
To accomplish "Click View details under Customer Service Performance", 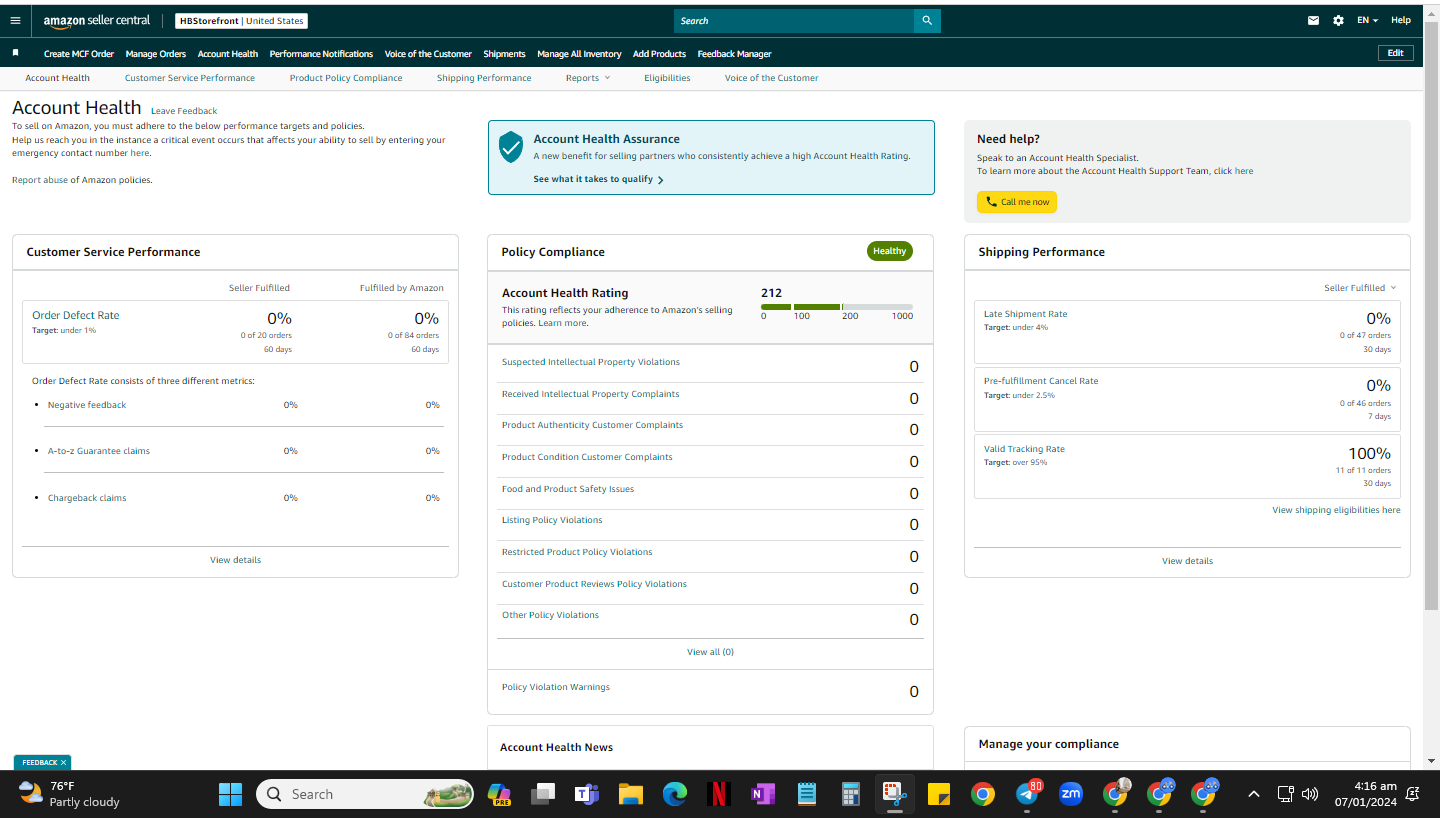I will click(235, 560).
